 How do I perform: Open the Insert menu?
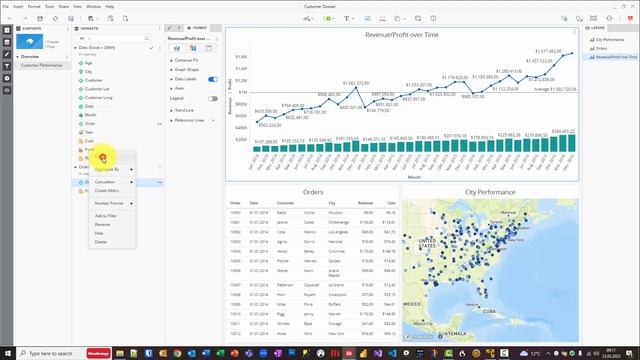pyautogui.click(x=18, y=7)
